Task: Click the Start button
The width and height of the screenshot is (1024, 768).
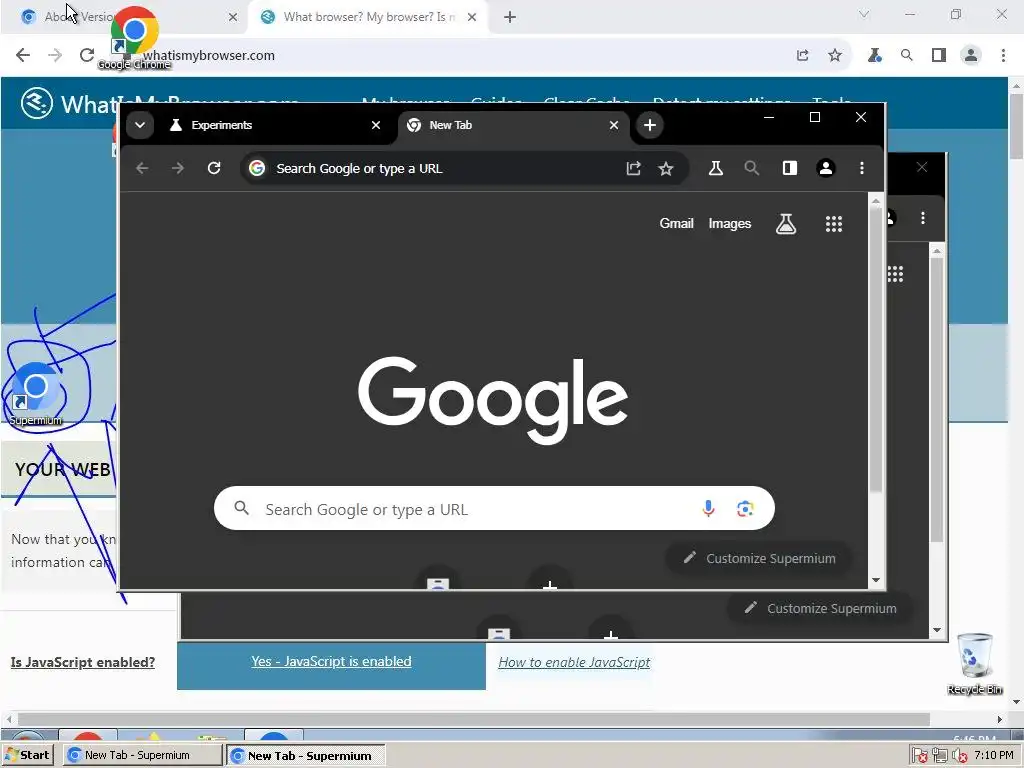Action: click(27, 755)
